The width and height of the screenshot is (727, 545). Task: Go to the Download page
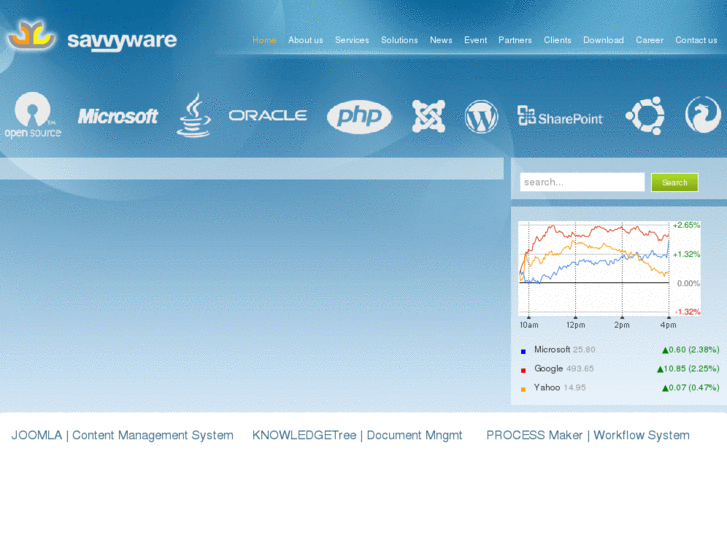tap(603, 40)
